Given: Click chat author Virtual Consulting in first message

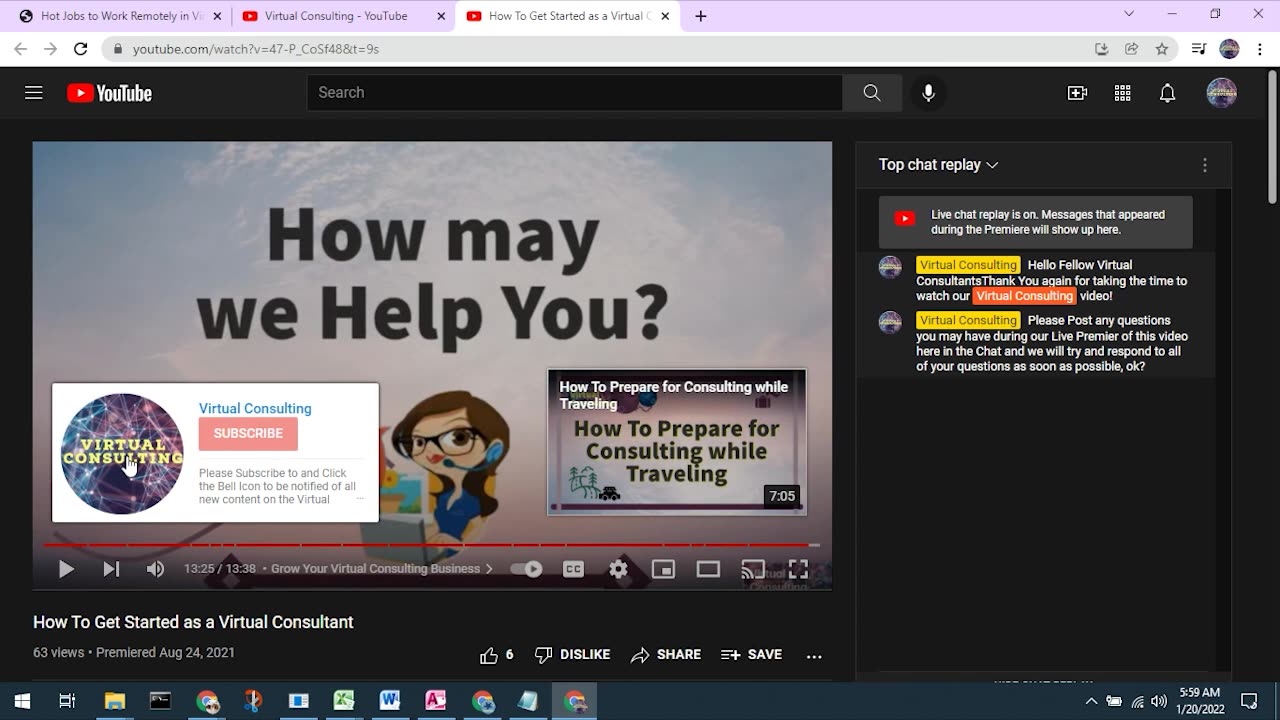Looking at the screenshot, I should tap(968, 265).
